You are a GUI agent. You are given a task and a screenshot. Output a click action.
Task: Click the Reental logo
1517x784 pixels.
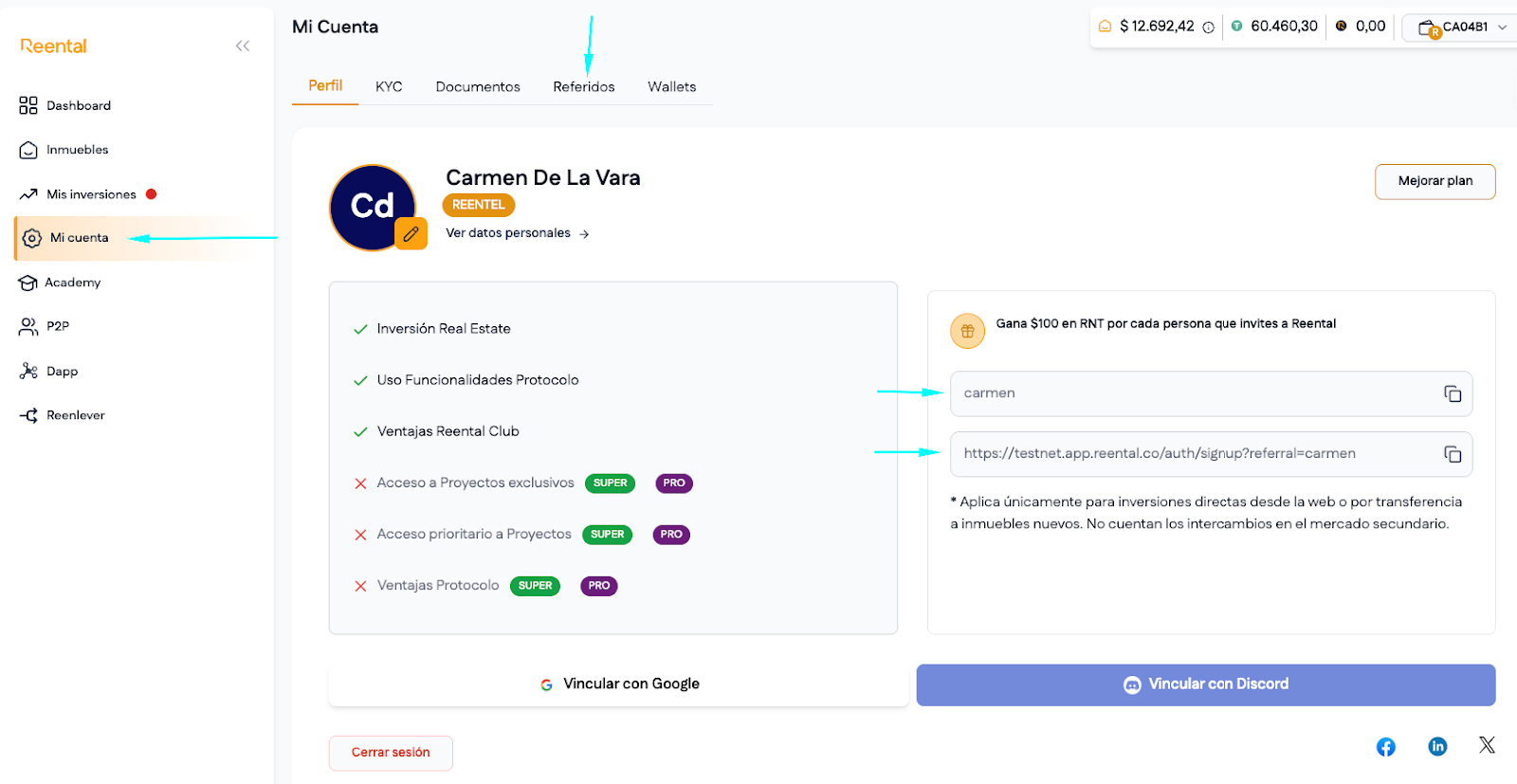pos(53,46)
